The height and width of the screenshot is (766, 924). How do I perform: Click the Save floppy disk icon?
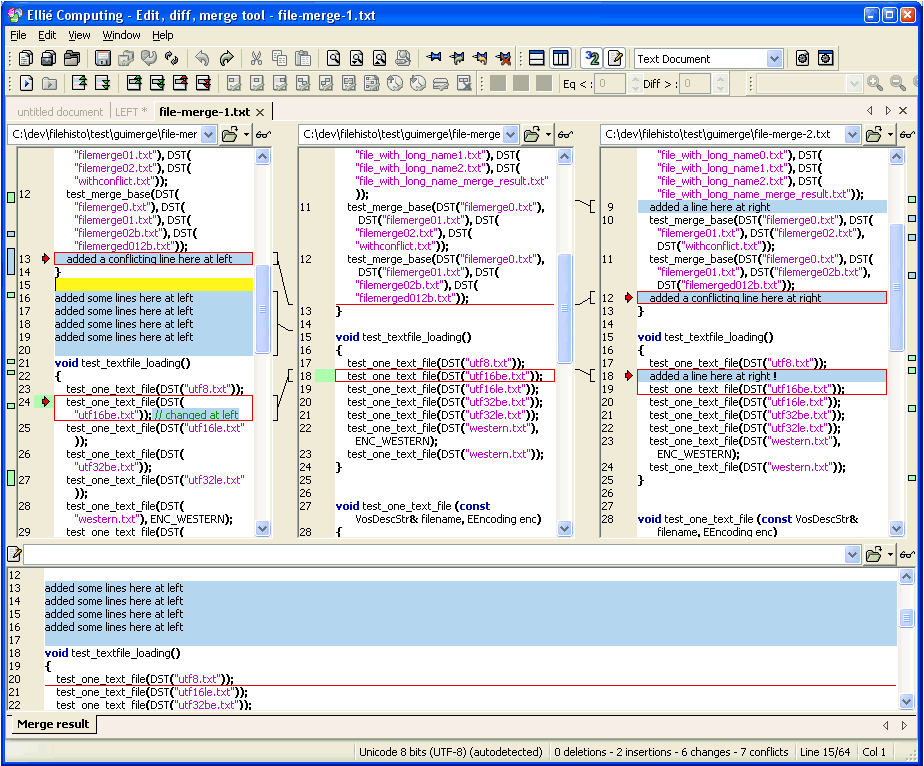tap(102, 59)
